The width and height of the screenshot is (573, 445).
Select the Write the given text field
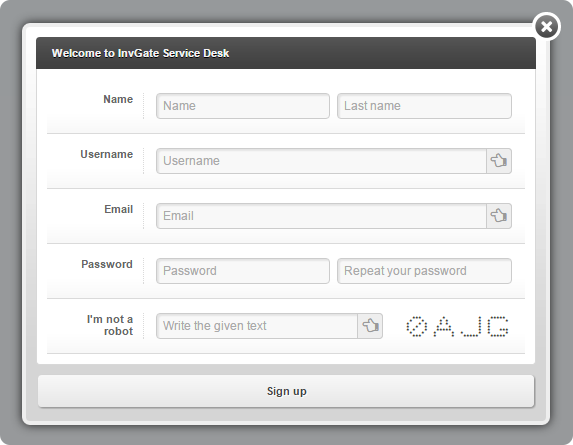click(257, 326)
